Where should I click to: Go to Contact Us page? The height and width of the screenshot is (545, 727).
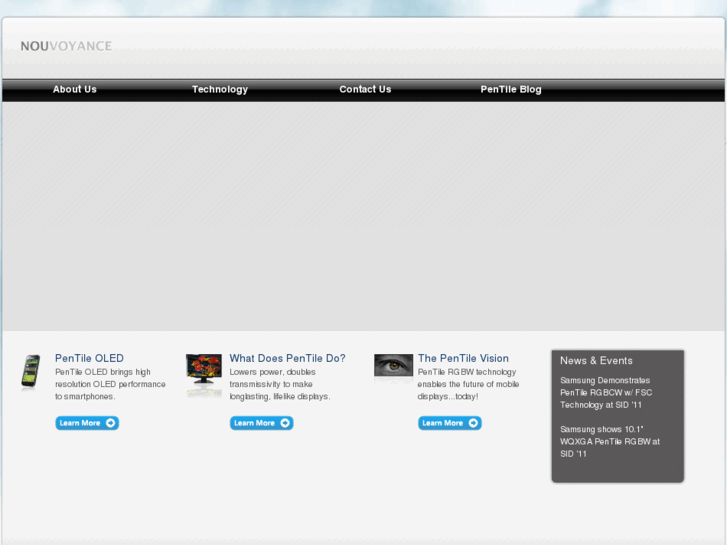pos(365,89)
